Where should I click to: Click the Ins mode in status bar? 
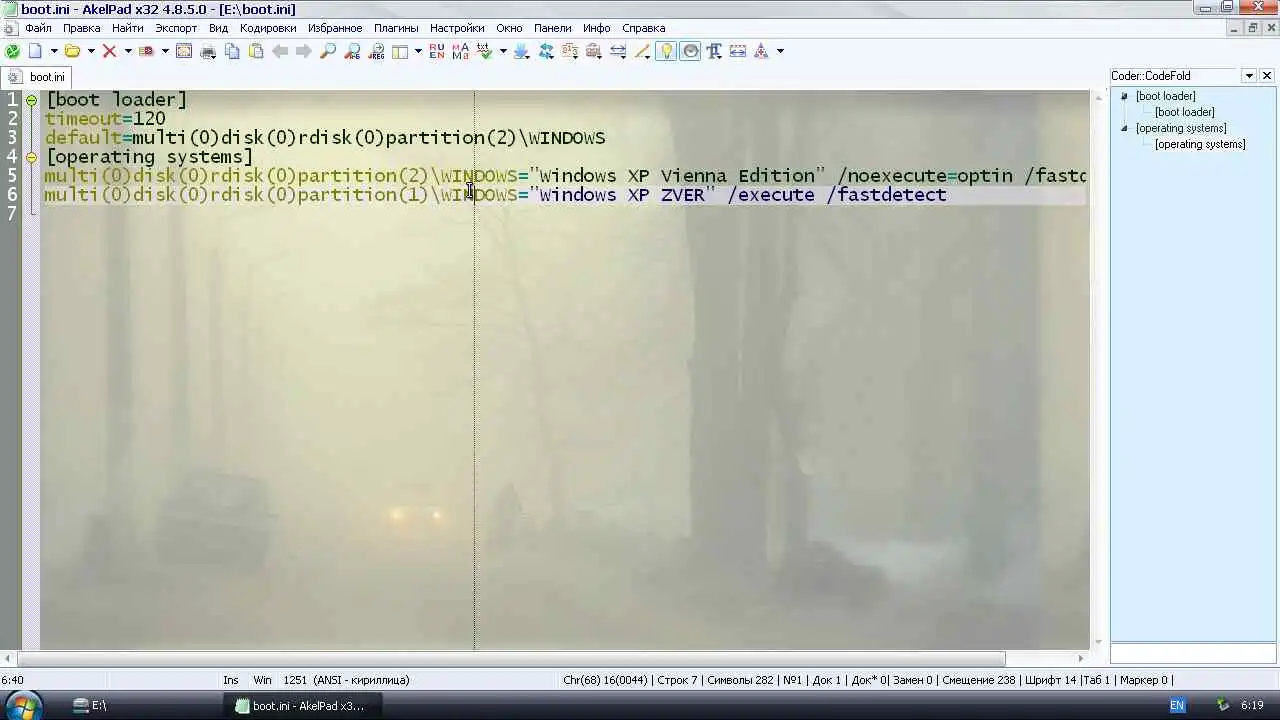click(231, 680)
